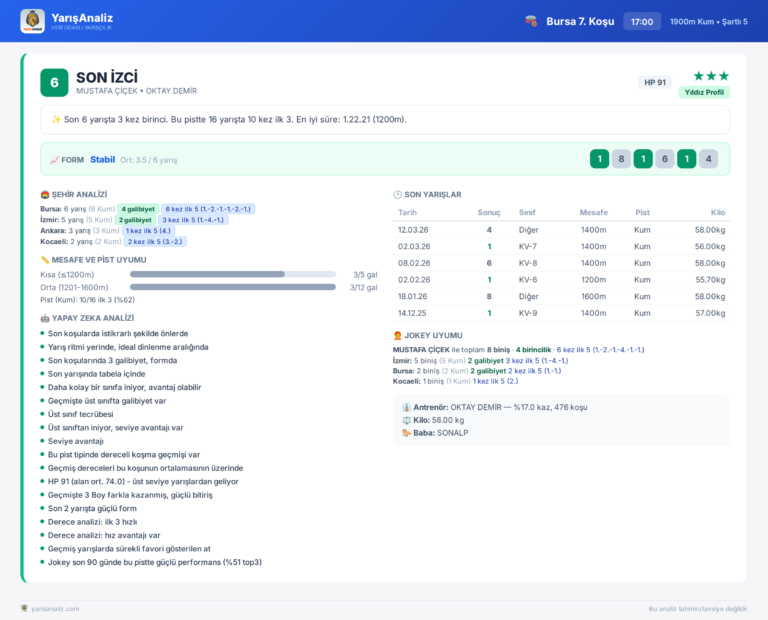Click the green number 6 horse badge

[54, 83]
